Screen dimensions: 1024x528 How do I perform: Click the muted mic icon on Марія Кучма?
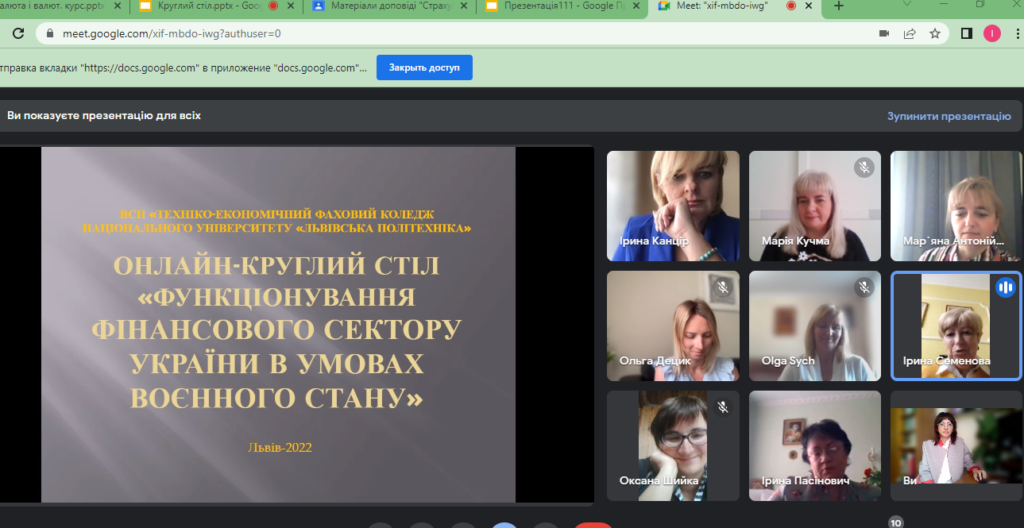click(864, 168)
